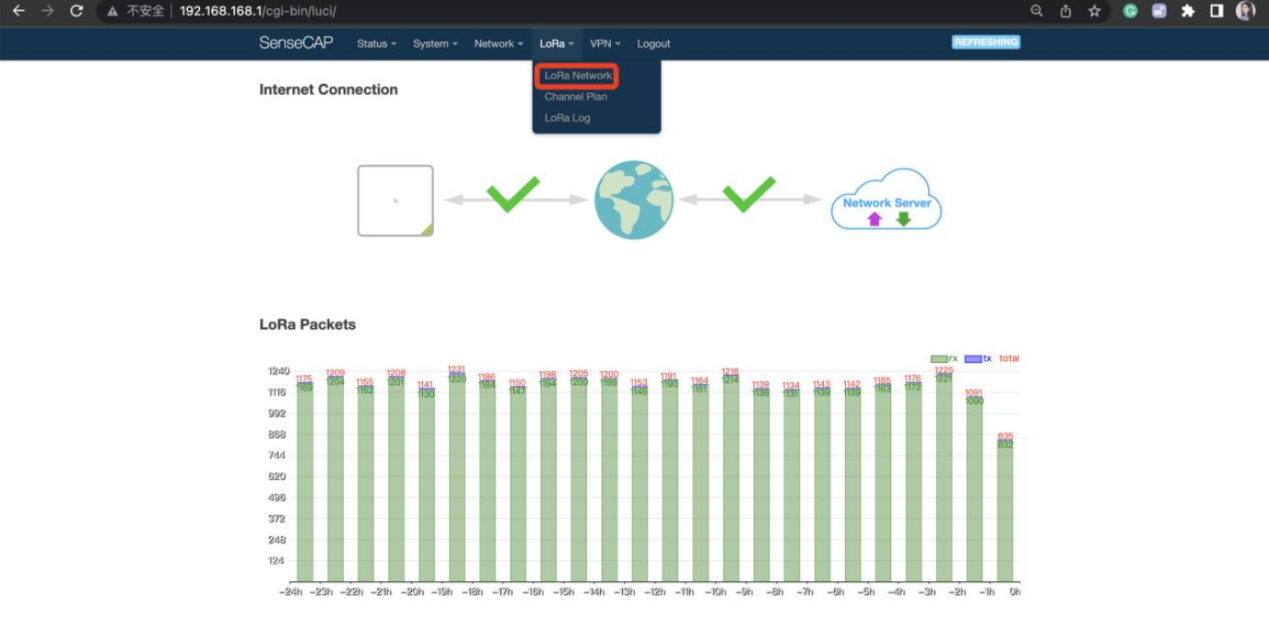Expand the Network dropdown menu

[x=498, y=44]
